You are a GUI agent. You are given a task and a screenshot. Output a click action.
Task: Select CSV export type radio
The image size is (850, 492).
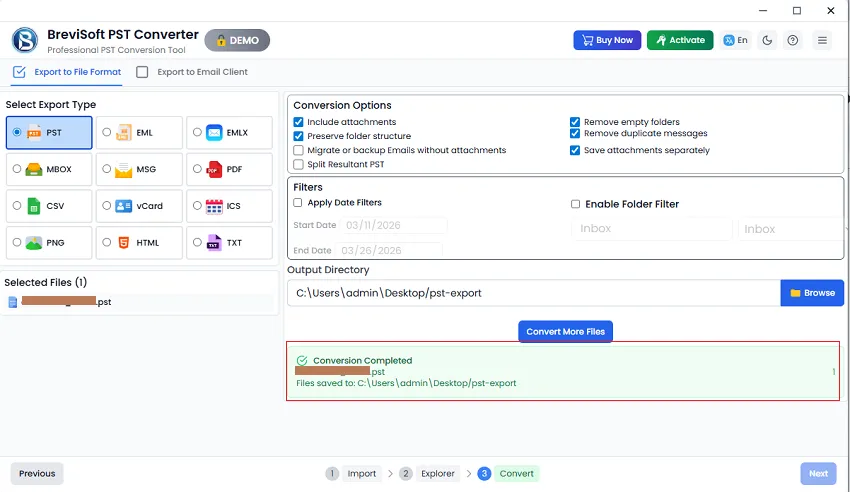pyautogui.click(x=17, y=206)
